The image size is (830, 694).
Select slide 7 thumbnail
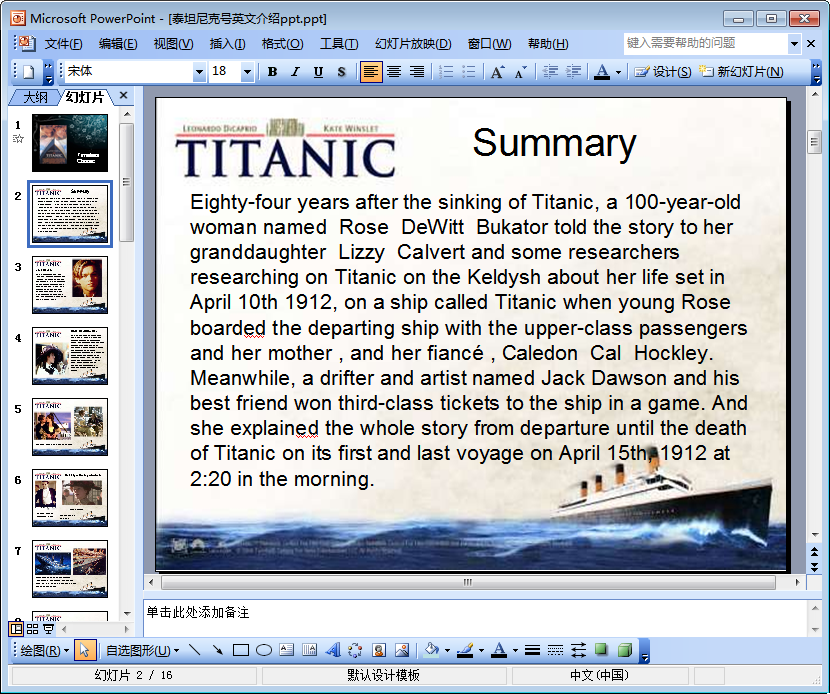[70, 569]
